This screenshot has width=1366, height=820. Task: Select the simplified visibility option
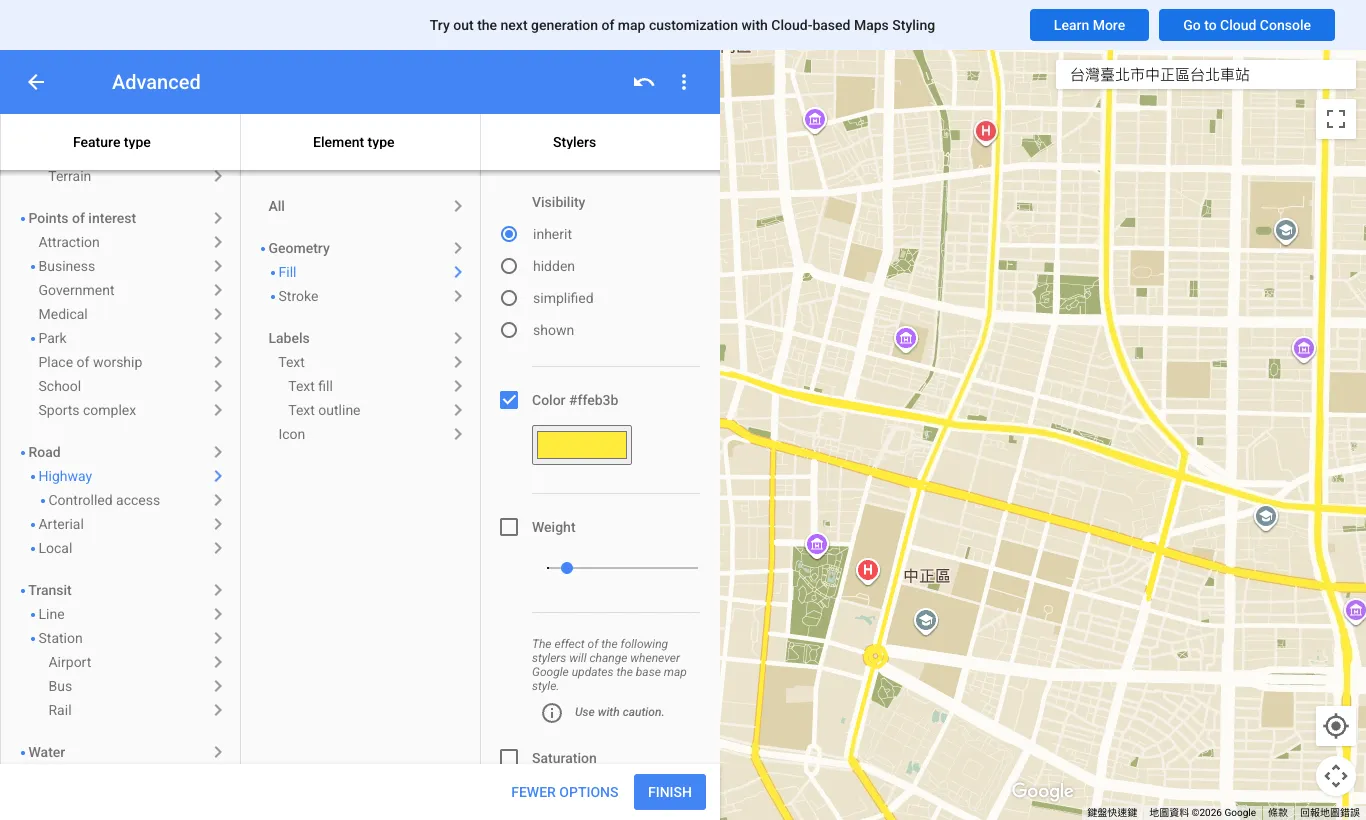tap(509, 298)
